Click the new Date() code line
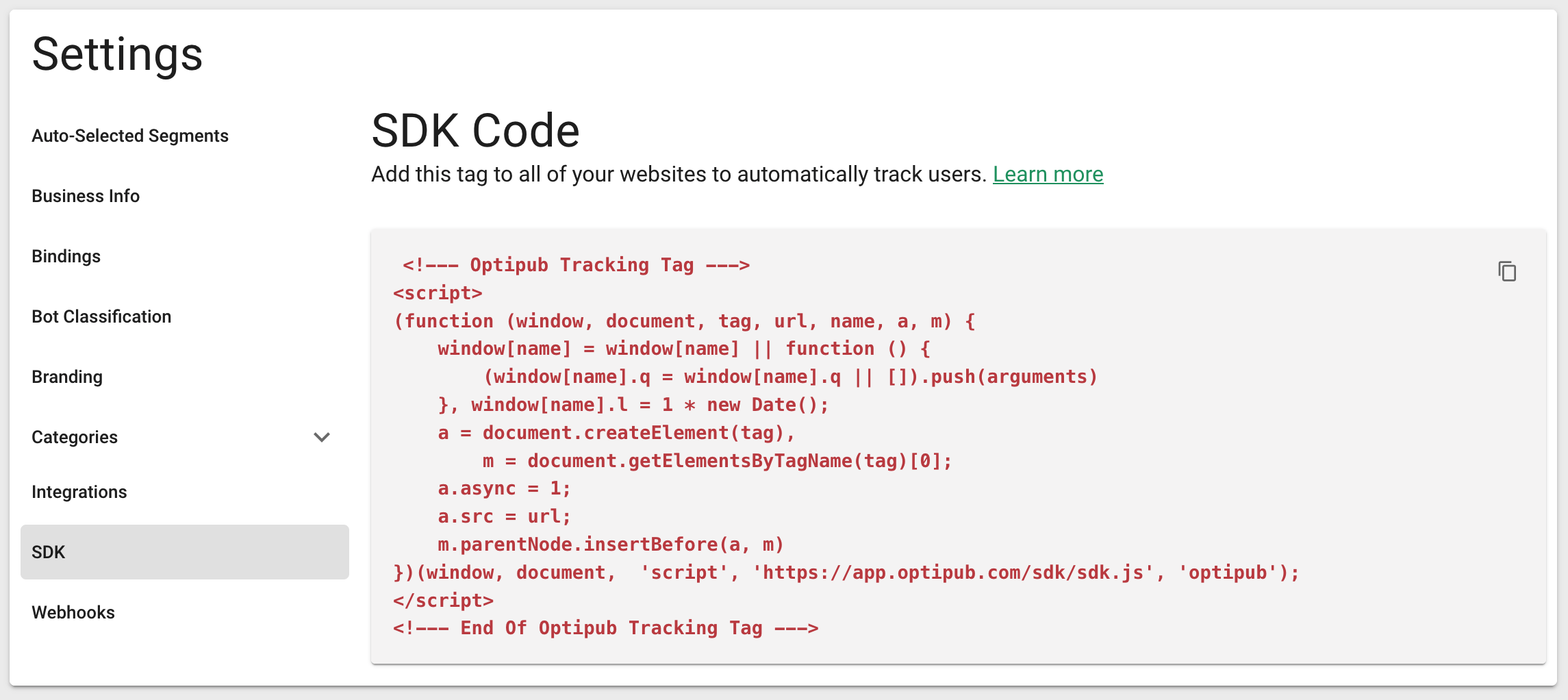 633,405
